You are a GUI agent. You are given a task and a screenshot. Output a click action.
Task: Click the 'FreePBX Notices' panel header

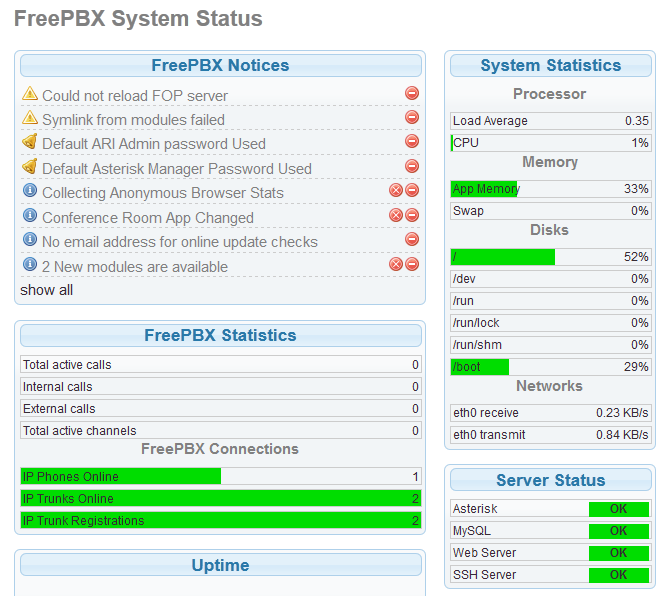point(221,65)
